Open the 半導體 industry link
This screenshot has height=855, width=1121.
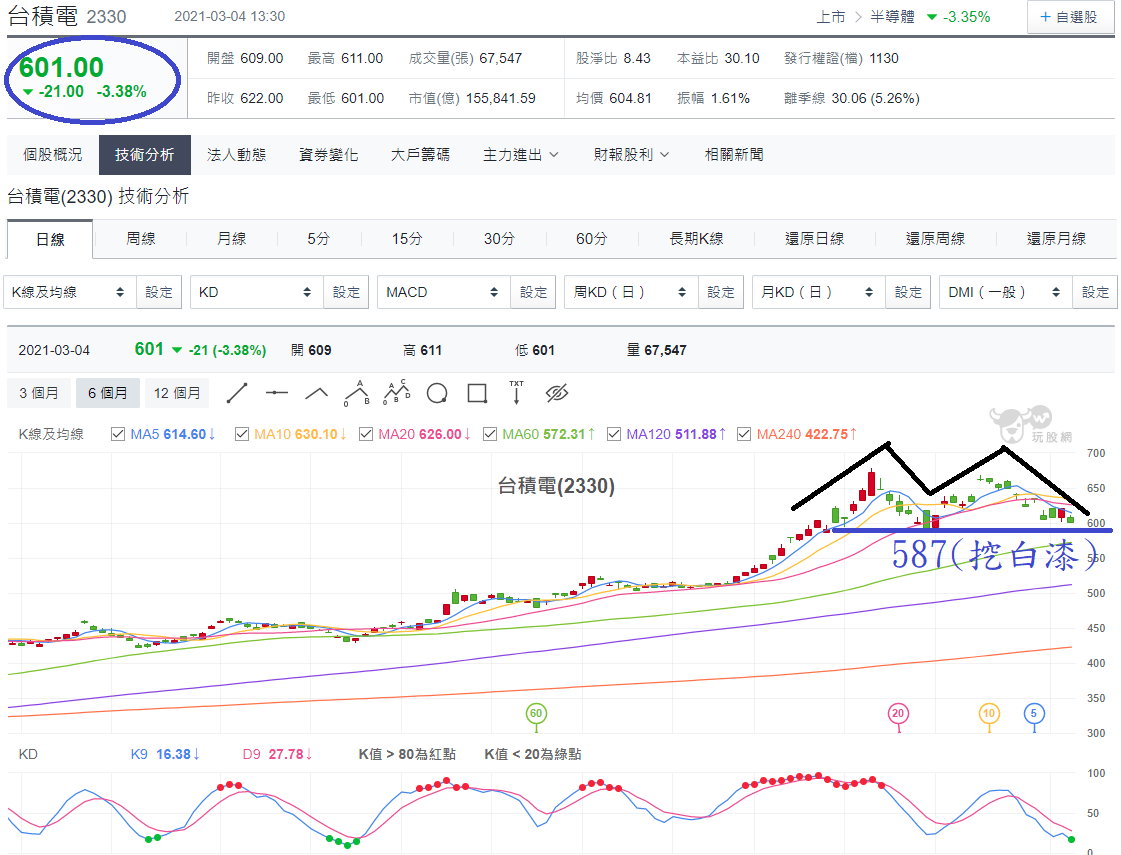[892, 16]
